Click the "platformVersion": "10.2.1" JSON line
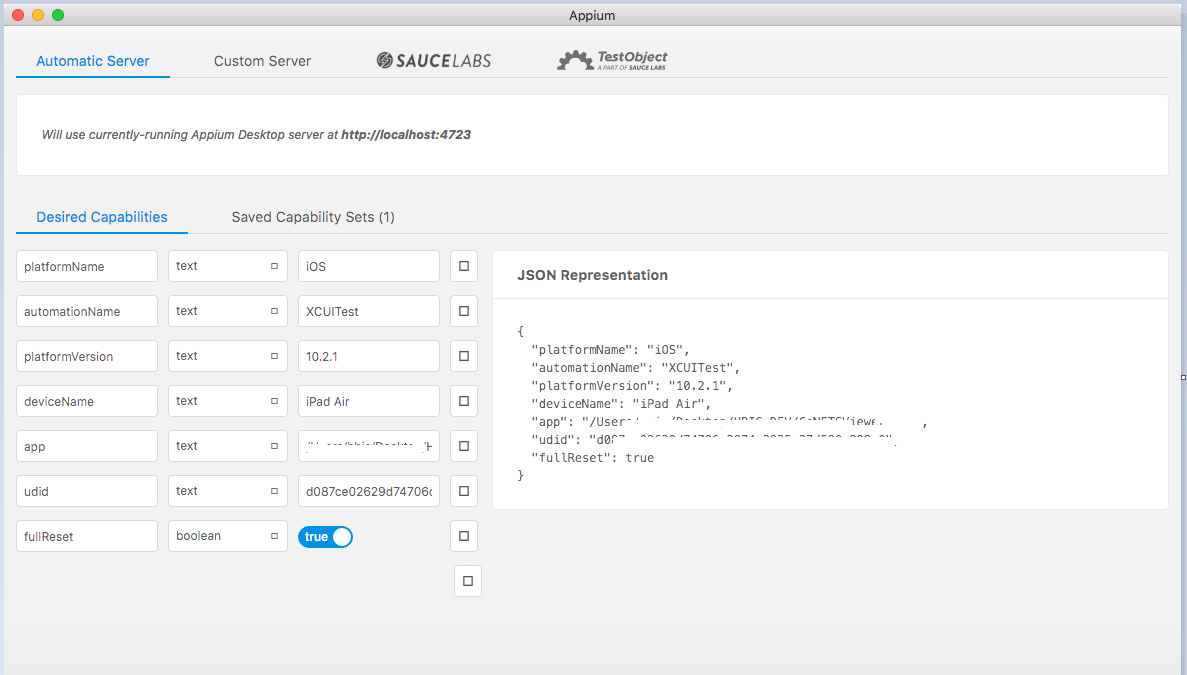Screen dimensions: 1187x675 [x=631, y=386]
